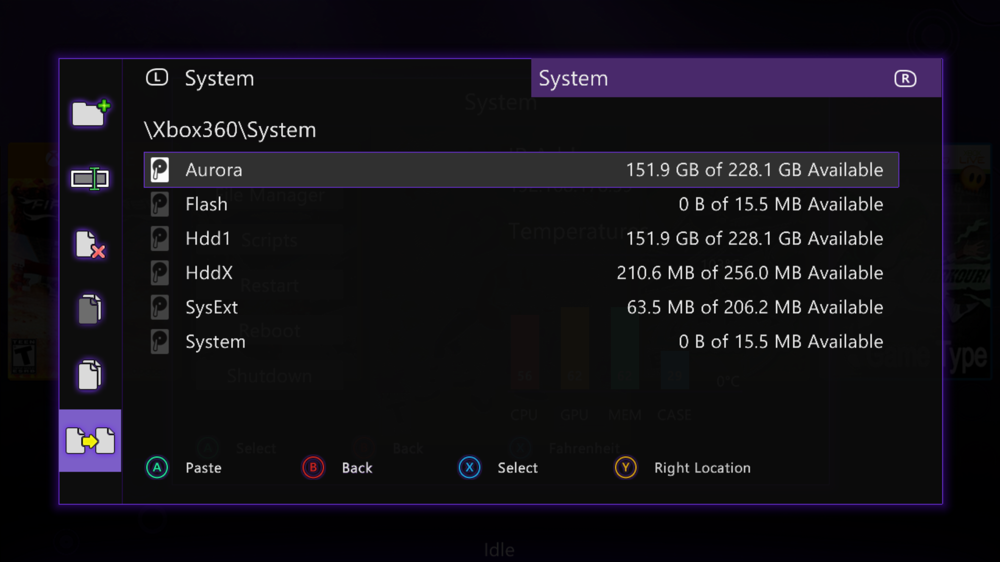Viewport: 1000px width, 562px height.
Task: Click the Paste icon in the sidebar
Action: pyautogui.click(x=90, y=375)
